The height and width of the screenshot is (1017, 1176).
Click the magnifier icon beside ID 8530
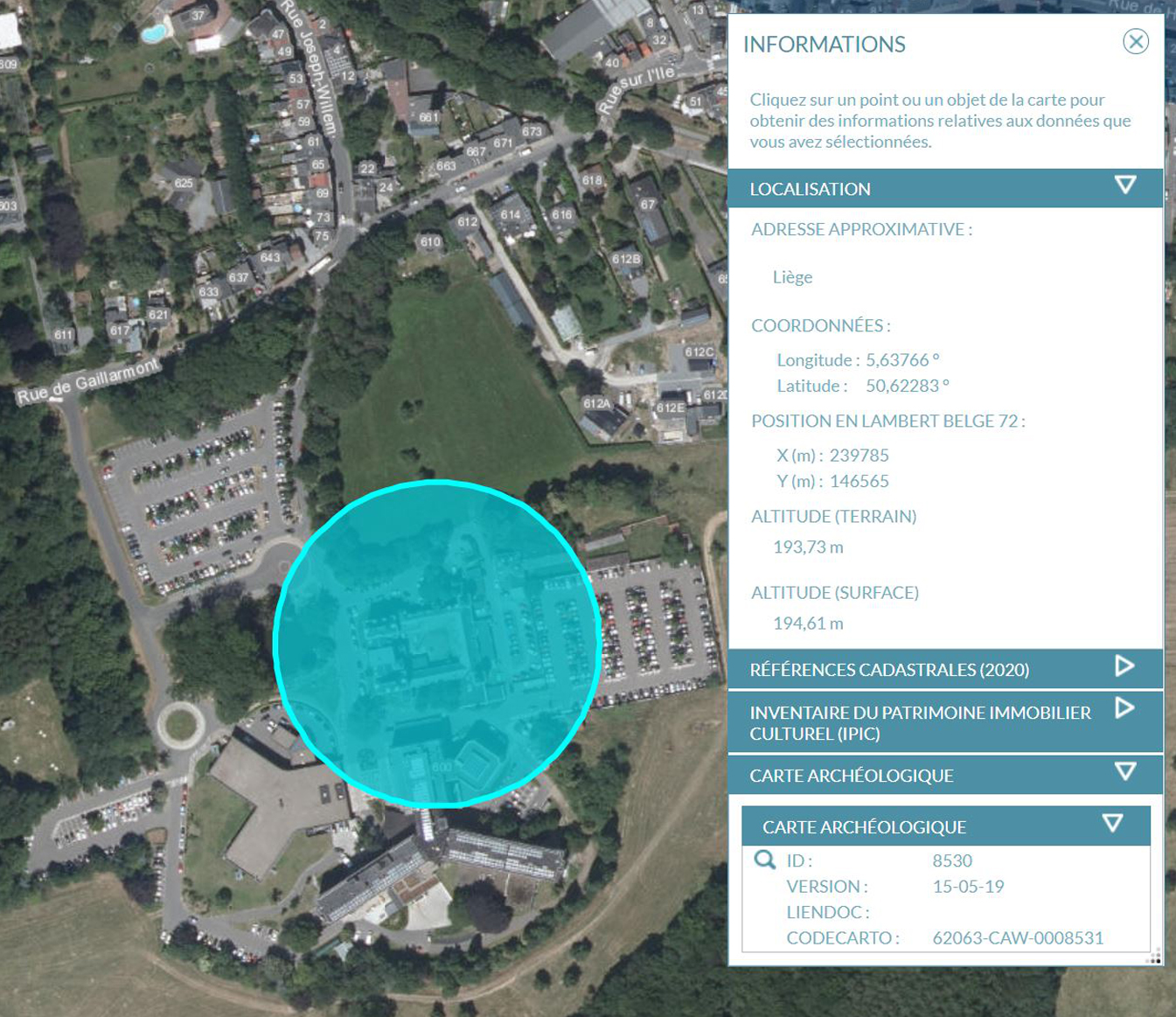(764, 860)
